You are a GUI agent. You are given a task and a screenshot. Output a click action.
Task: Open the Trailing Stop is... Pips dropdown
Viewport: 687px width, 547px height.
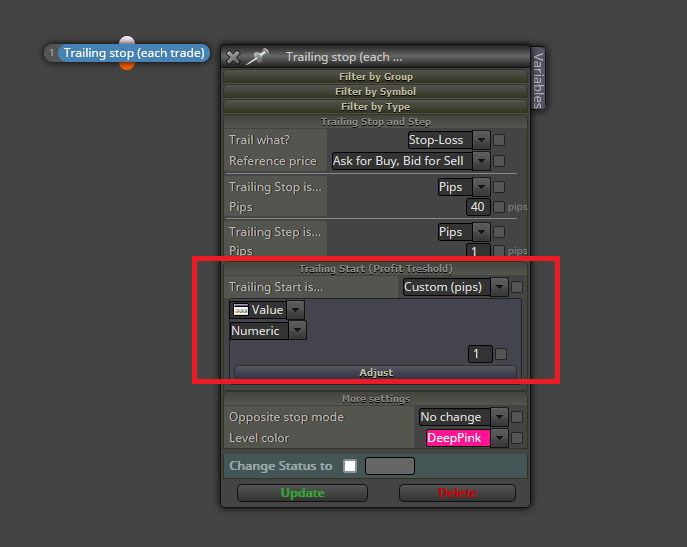tap(464, 187)
